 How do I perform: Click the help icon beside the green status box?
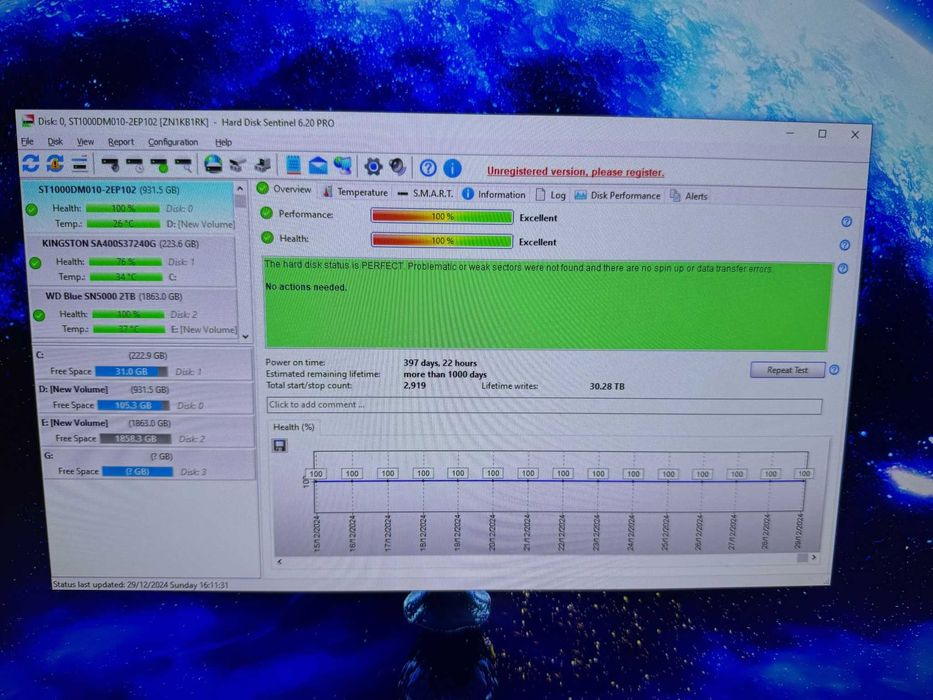tap(843, 268)
